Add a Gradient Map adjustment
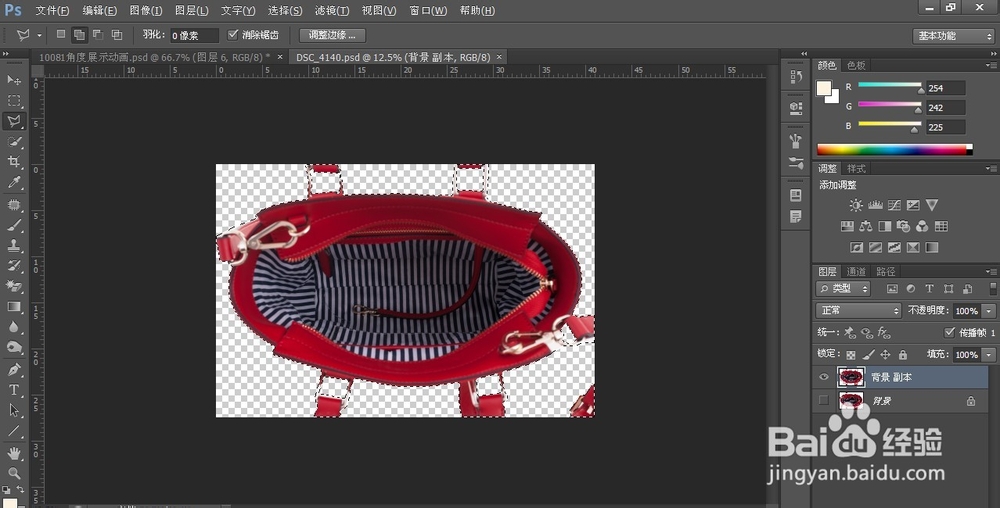The image size is (1000, 508). point(932,247)
